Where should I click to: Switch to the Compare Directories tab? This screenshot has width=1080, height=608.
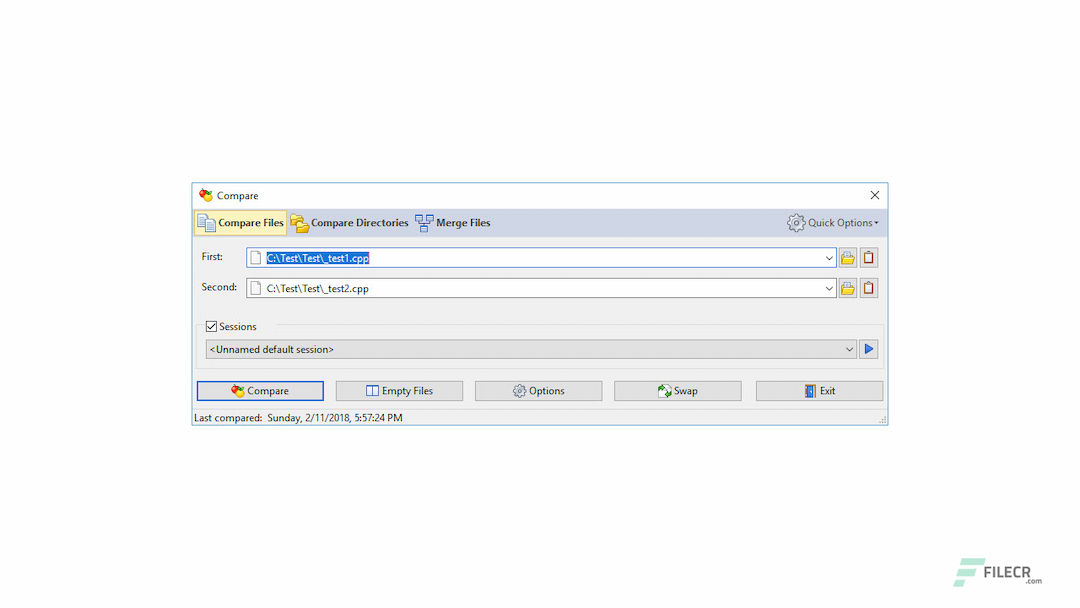tap(349, 222)
